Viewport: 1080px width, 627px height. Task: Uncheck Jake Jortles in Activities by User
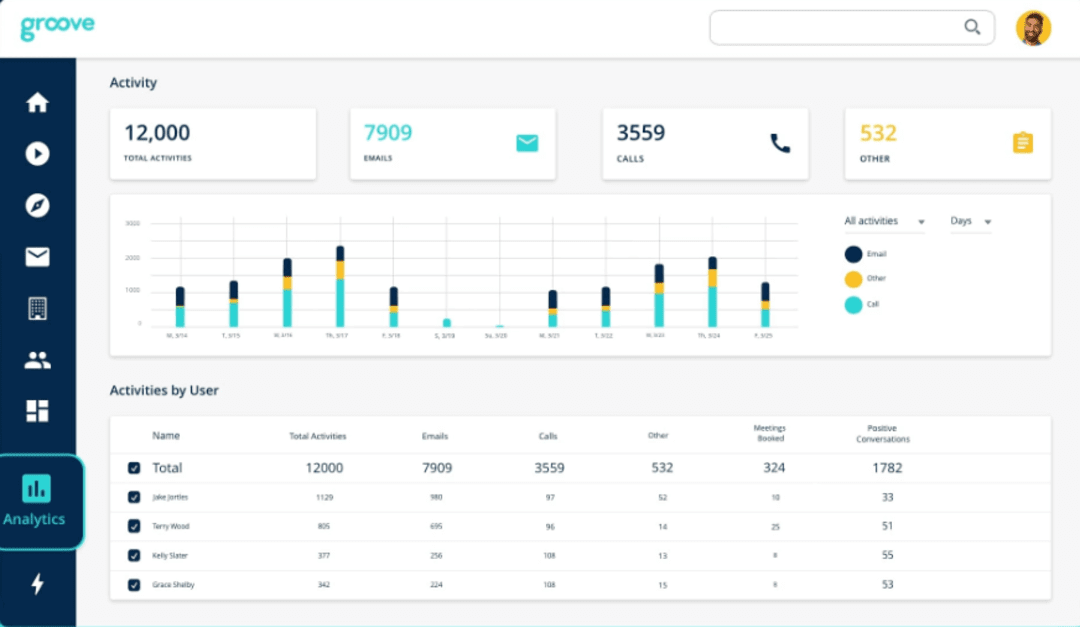click(136, 497)
